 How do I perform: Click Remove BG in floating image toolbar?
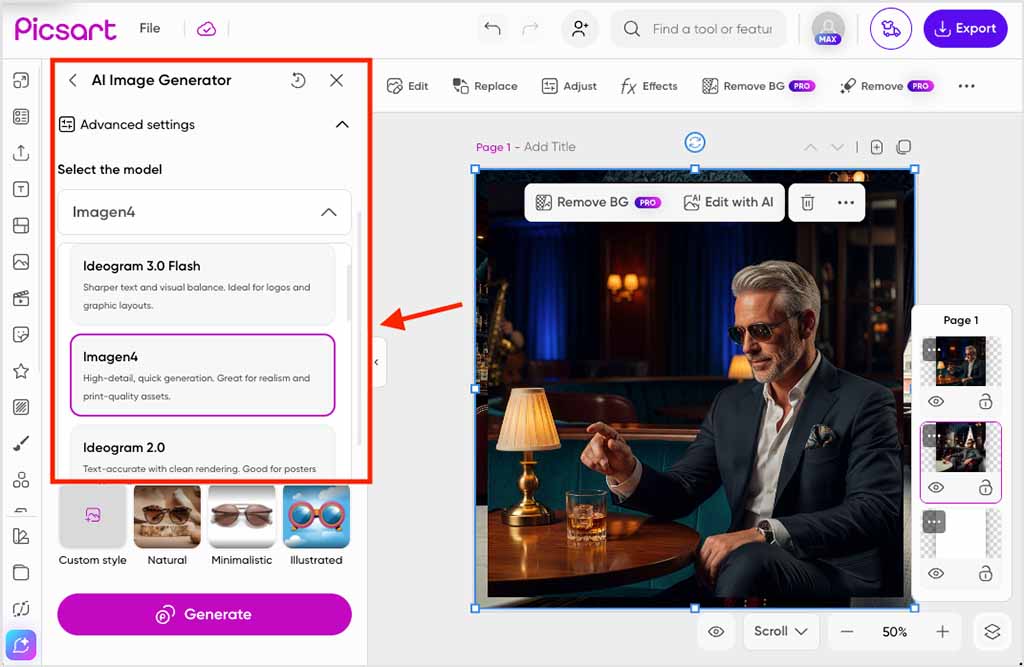click(598, 203)
